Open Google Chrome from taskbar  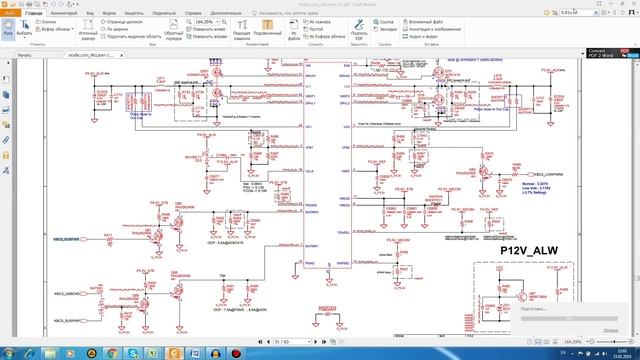112,353
